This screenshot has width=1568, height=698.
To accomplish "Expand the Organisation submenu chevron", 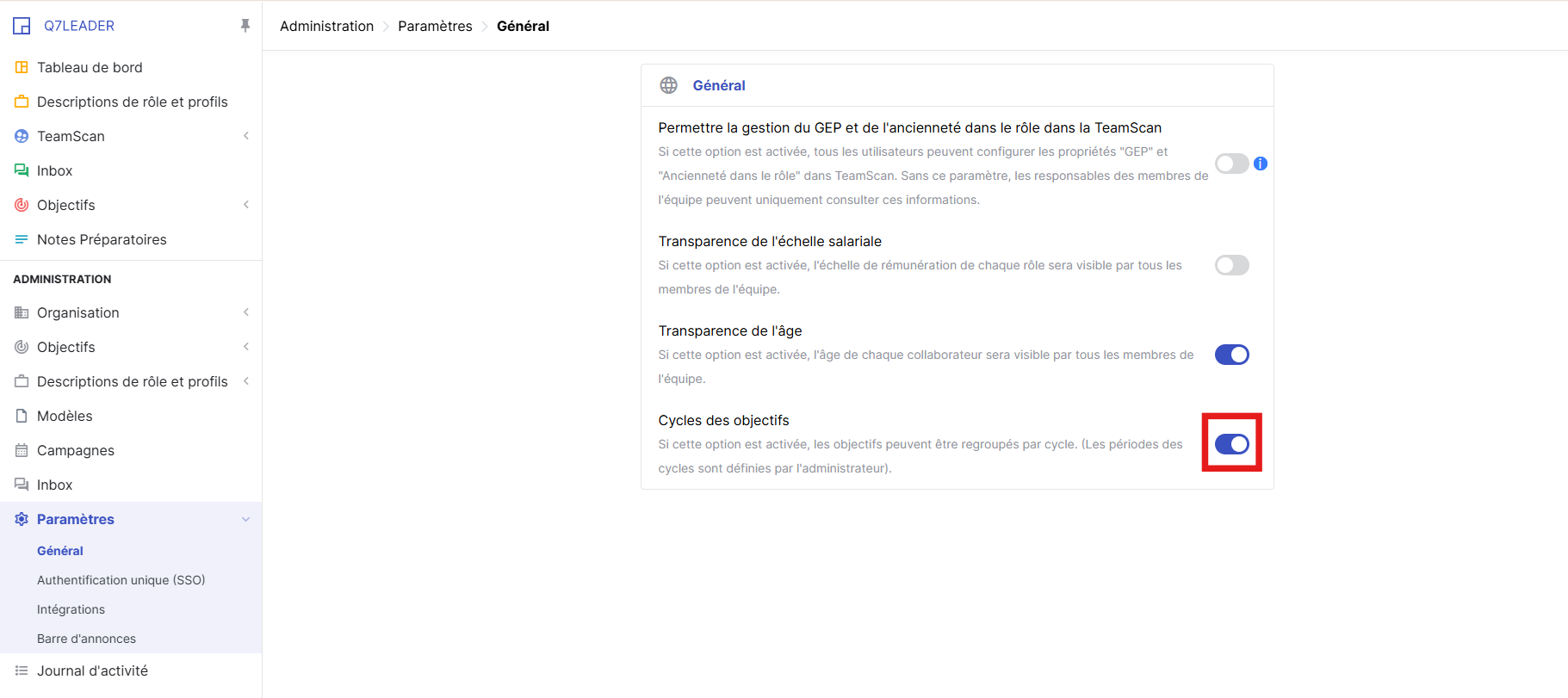I will click(246, 312).
